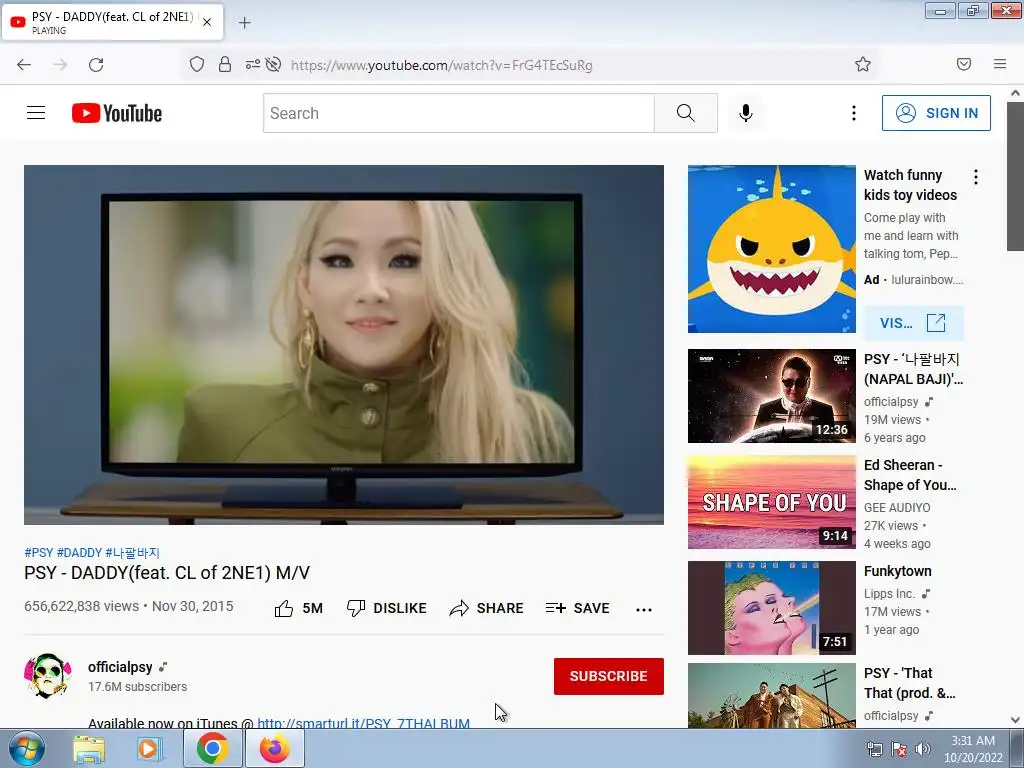
Task: Open the Shape of You thumbnail
Action: coord(771,502)
